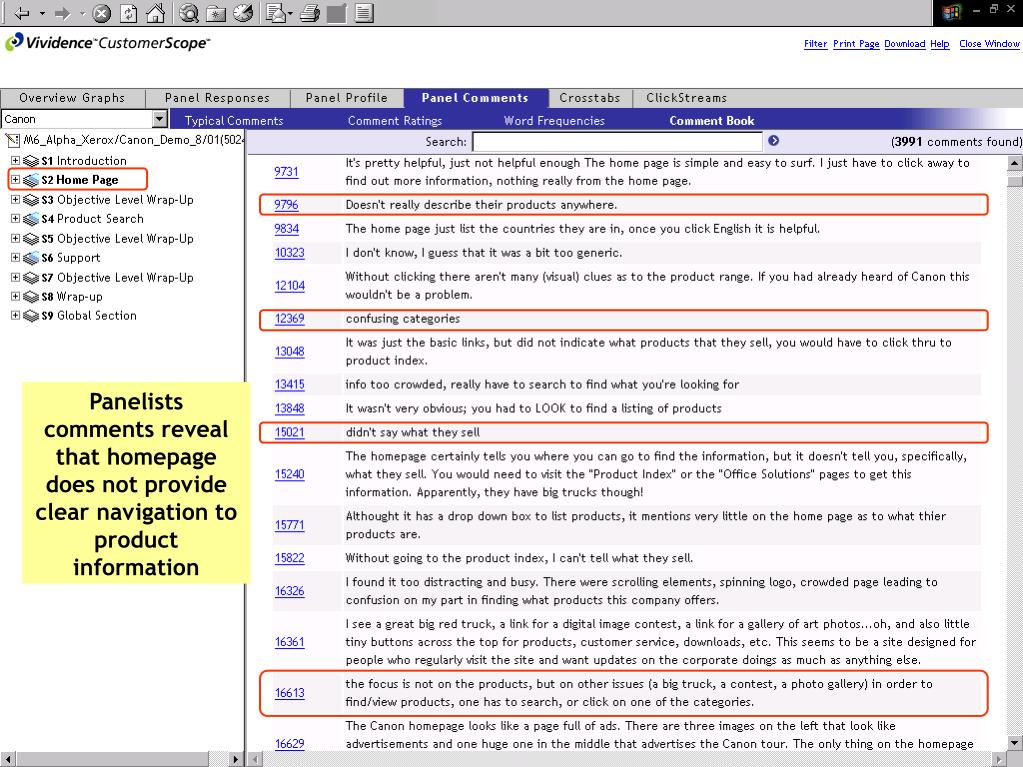Open the Favorites folder icon
The width and height of the screenshot is (1023, 767).
(216, 13)
